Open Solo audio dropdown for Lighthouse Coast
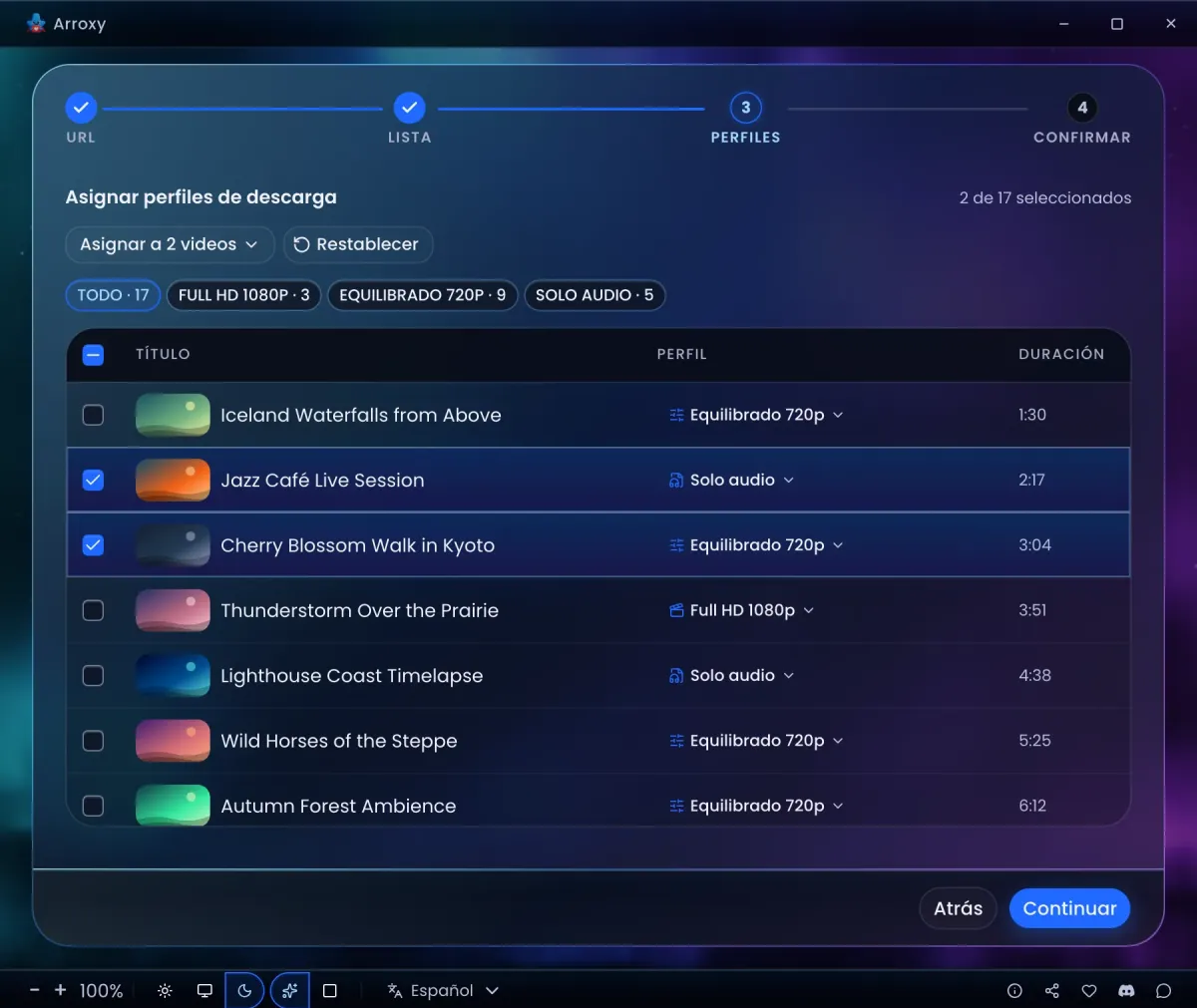1197x1008 pixels. pos(731,675)
